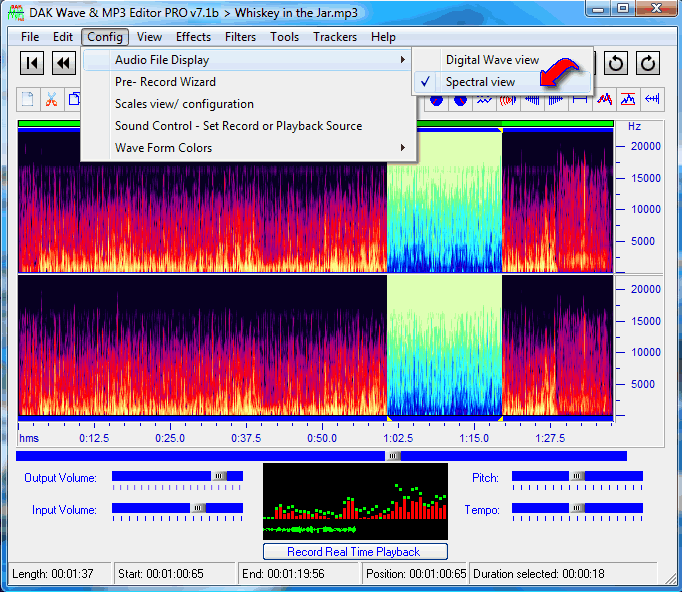Viewport: 682px width, 592px height.
Task: Click the rightmost circular-arrow button in top row
Action: pyautogui.click(x=648, y=63)
